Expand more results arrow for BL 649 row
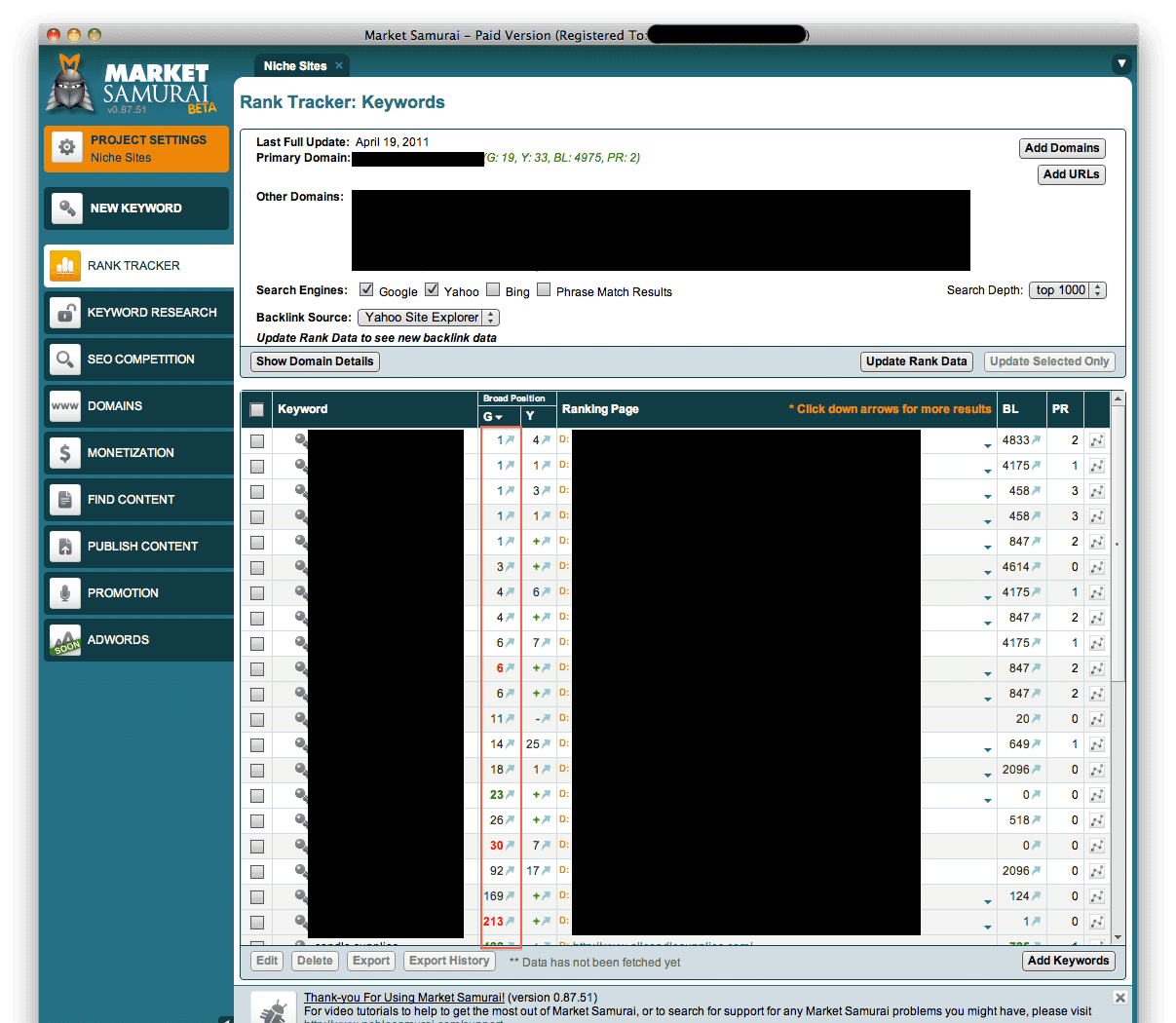1176x1023 pixels. 987,749
